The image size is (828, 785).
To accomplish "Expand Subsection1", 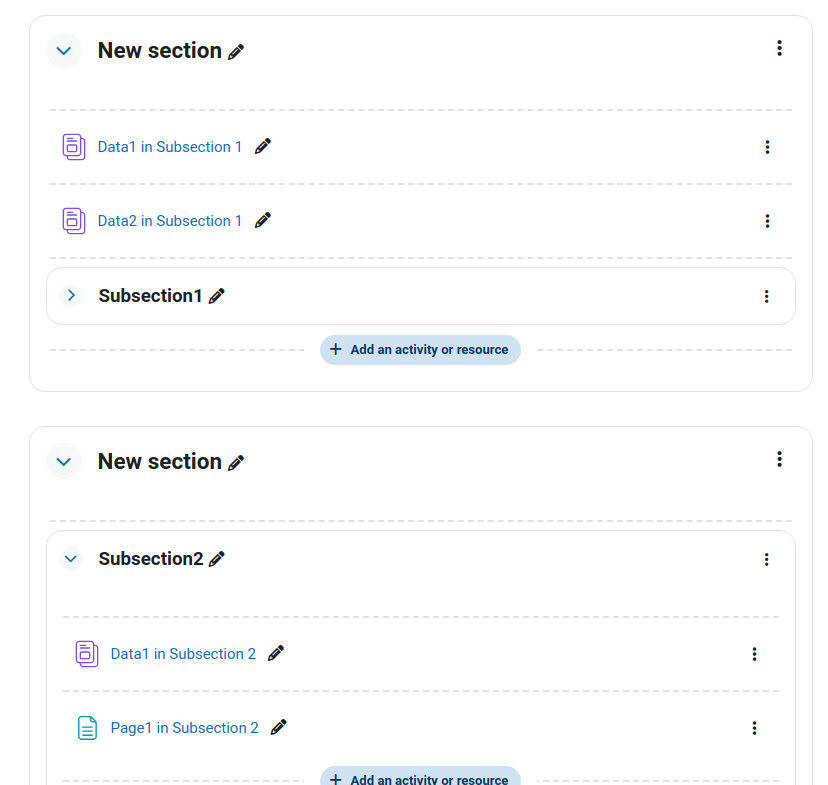I will coord(71,296).
